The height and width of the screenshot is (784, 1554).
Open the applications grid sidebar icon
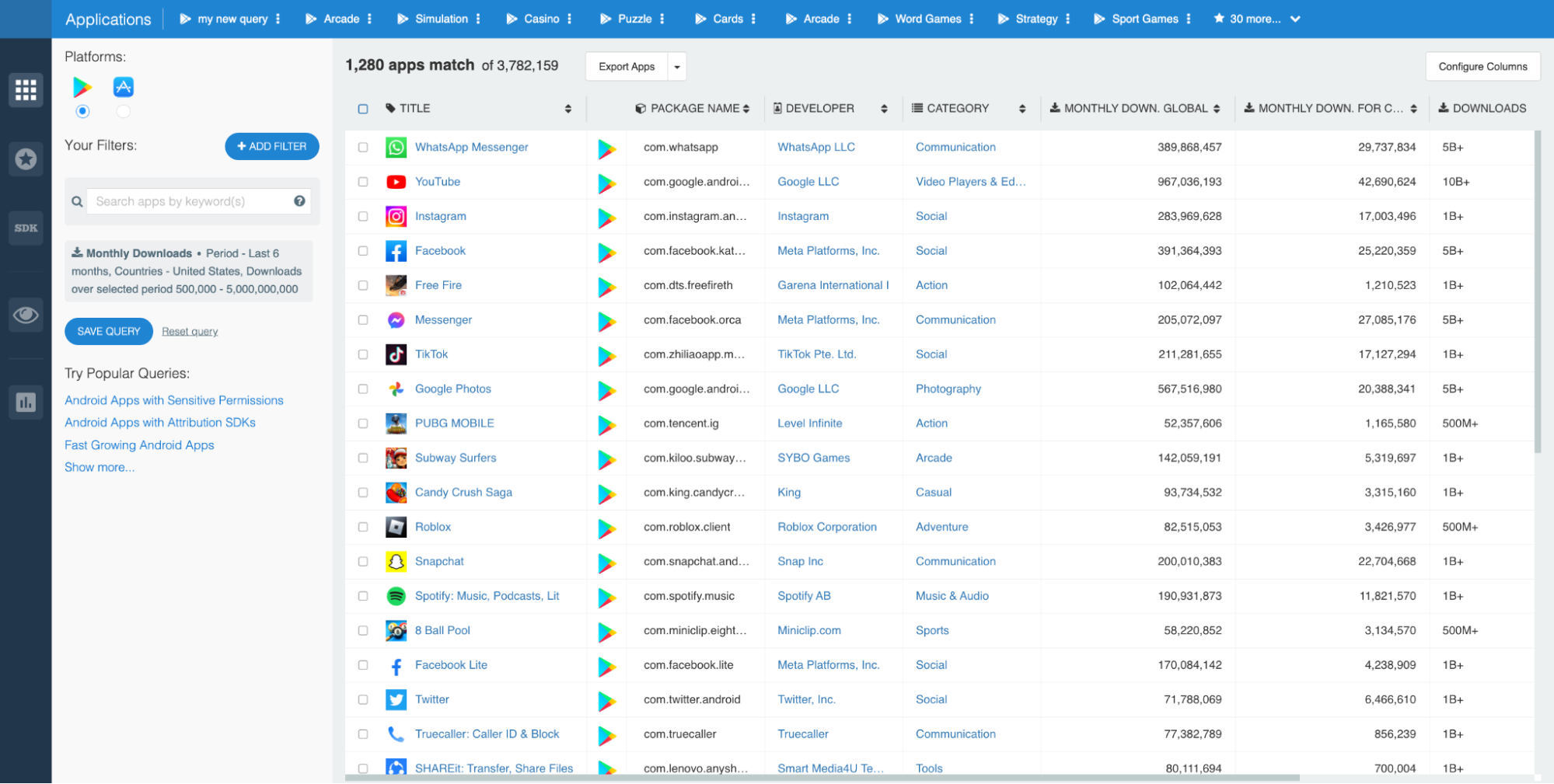[x=26, y=90]
